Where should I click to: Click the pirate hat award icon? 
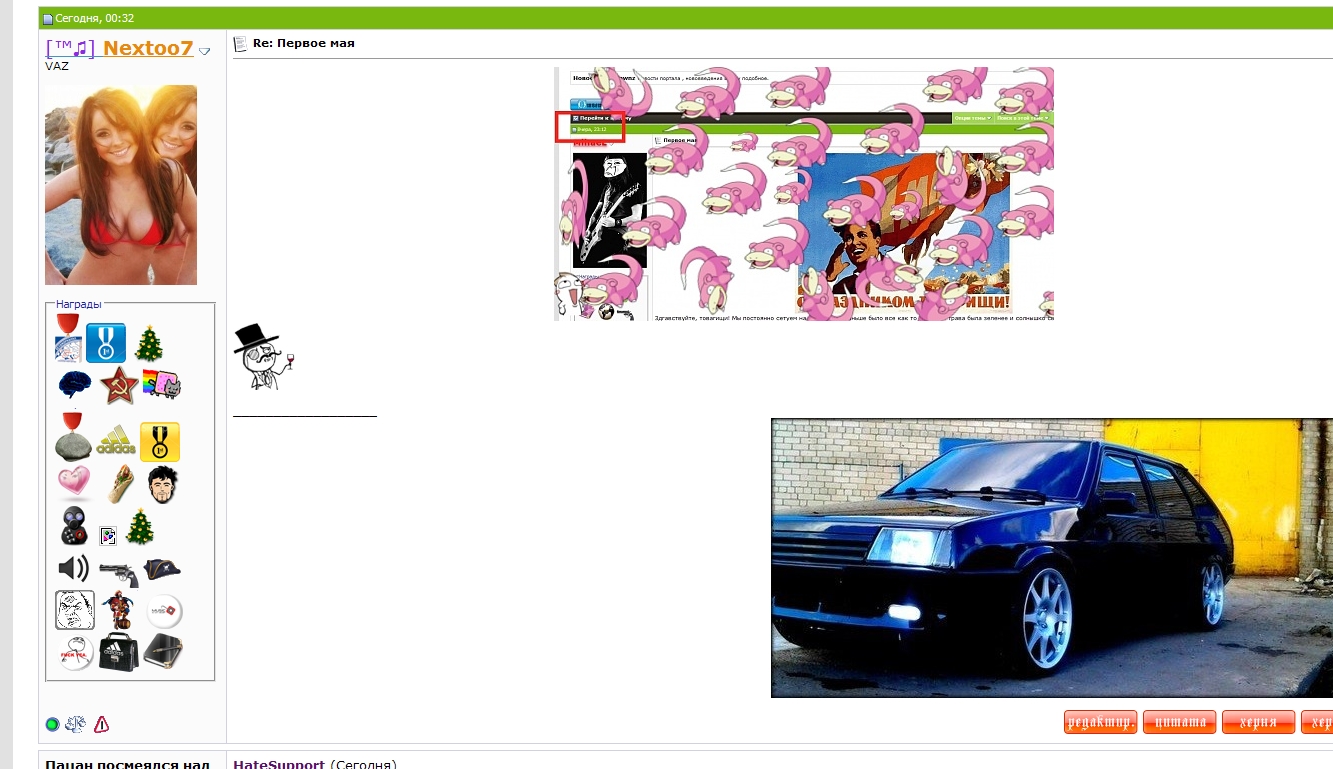coord(162,568)
